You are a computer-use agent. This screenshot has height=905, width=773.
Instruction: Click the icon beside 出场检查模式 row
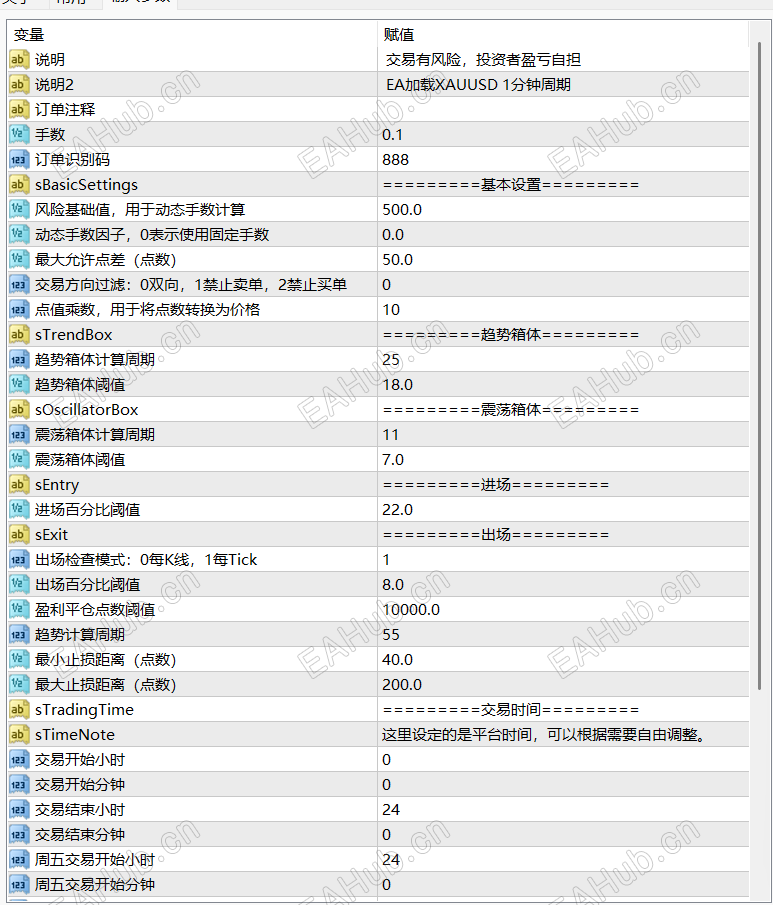point(18,560)
